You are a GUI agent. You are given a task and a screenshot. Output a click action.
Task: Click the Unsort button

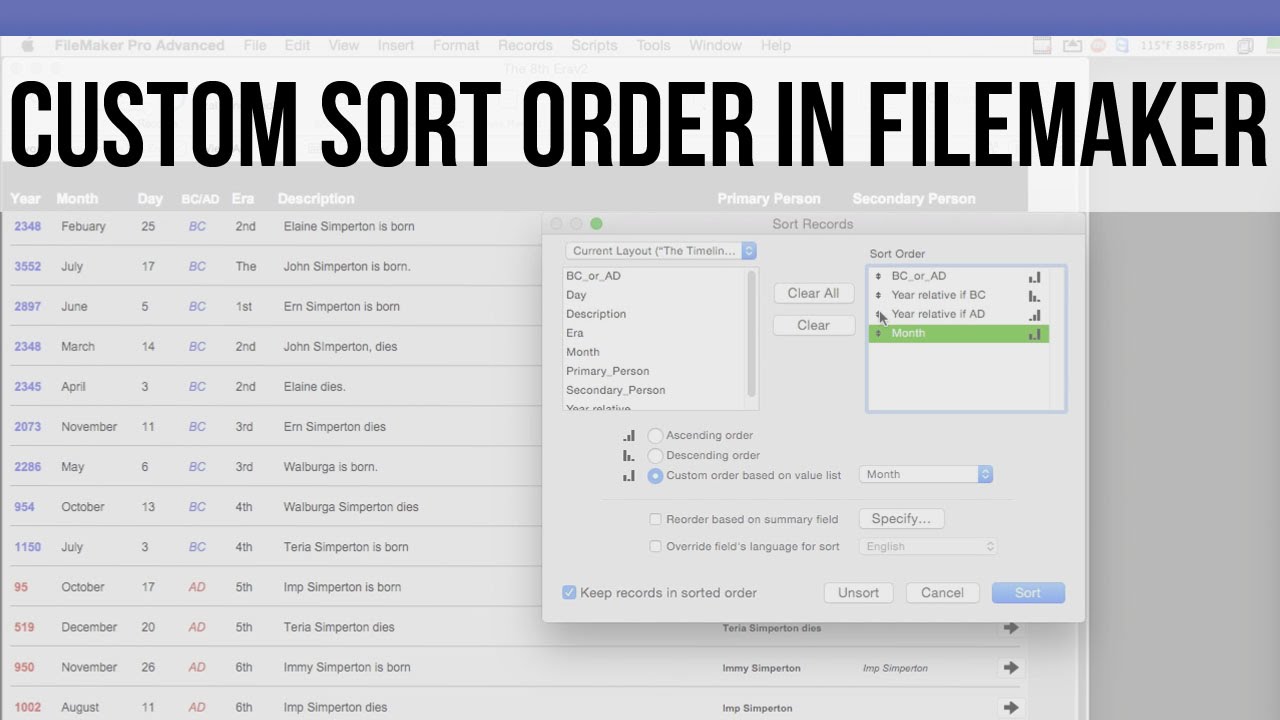(858, 593)
